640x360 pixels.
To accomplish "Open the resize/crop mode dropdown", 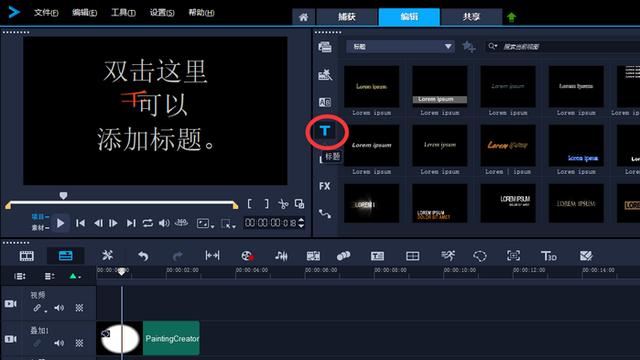I will pyautogui.click(x=228, y=224).
